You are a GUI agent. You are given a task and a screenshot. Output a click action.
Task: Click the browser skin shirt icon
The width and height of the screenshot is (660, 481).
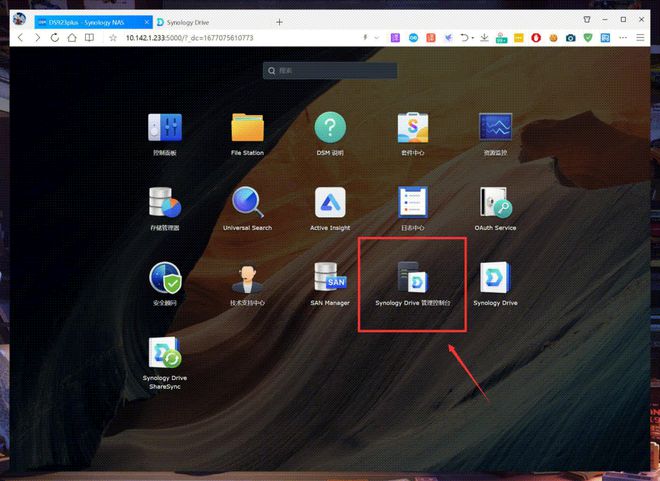[587, 19]
